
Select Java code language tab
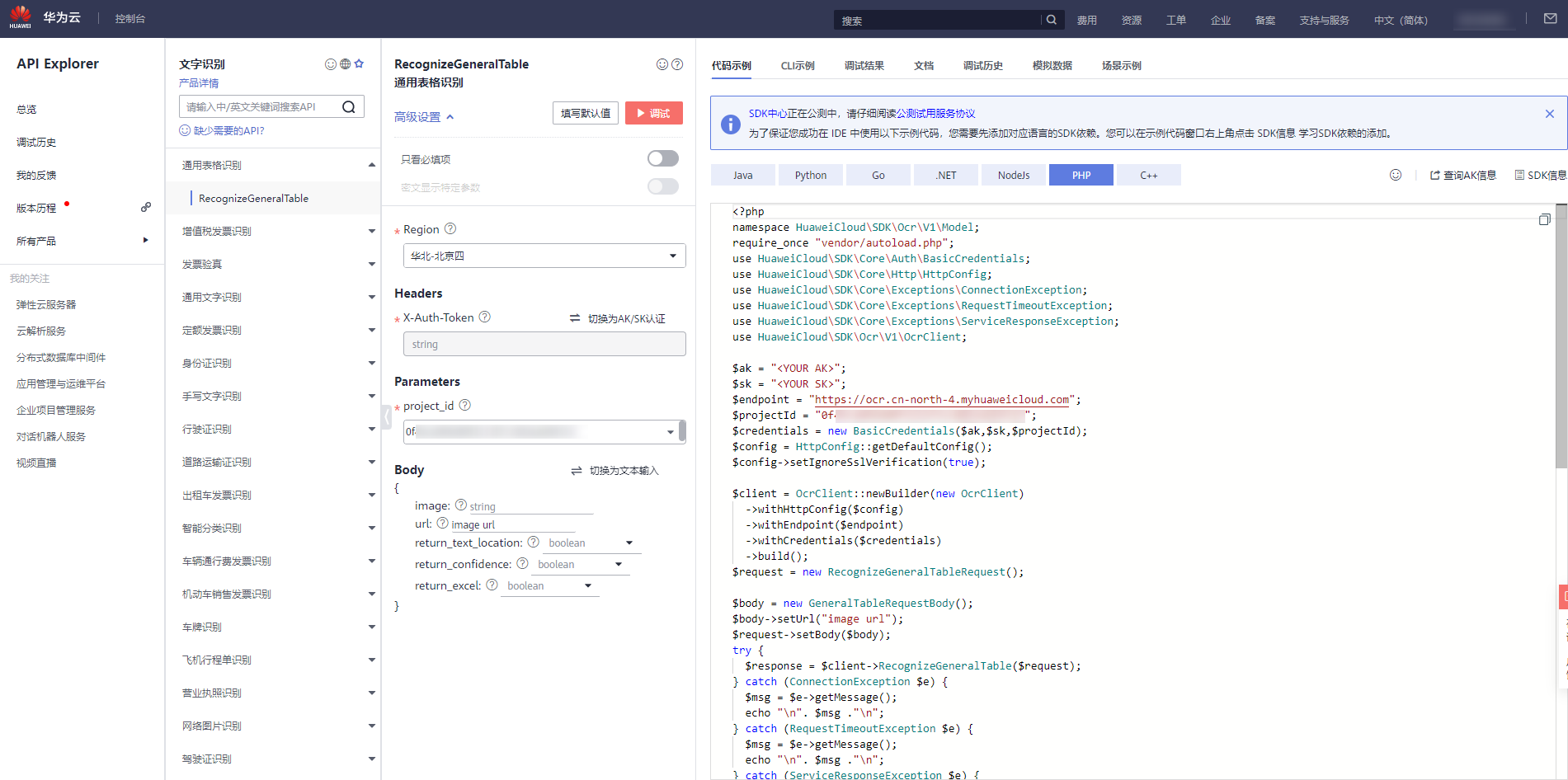pyautogui.click(x=743, y=175)
